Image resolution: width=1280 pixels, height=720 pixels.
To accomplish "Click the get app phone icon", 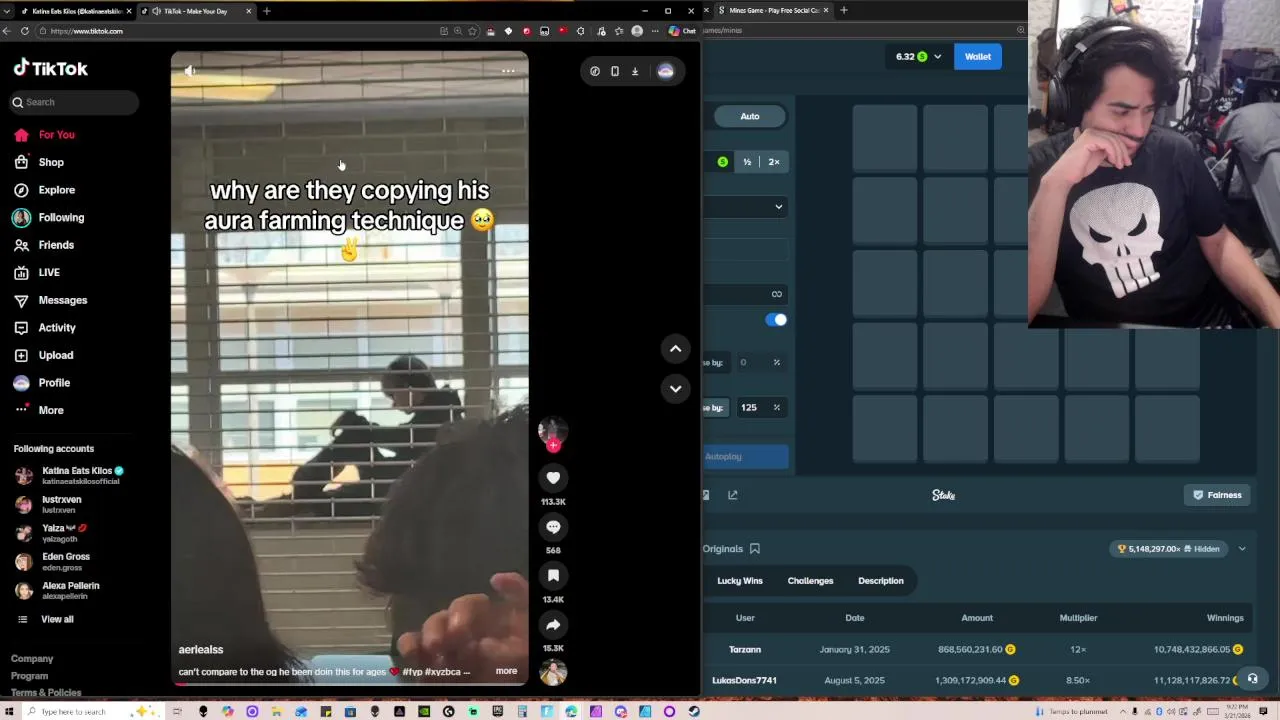I will (x=615, y=71).
